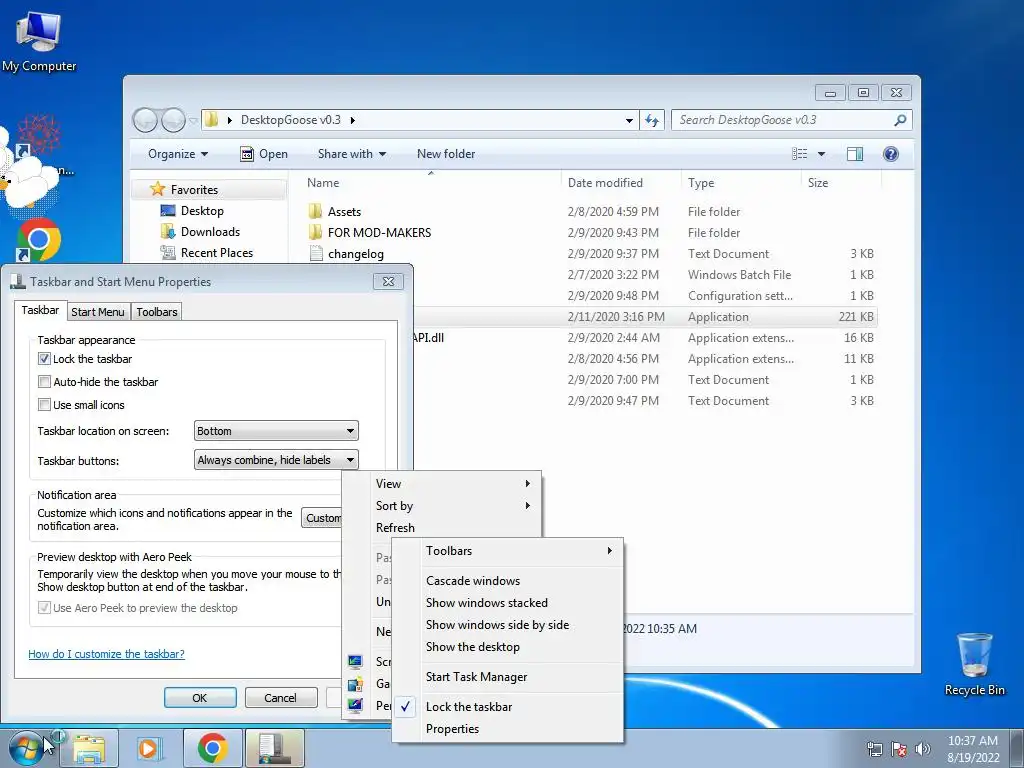
Task: Choose Show windows side by side
Action: pos(497,625)
